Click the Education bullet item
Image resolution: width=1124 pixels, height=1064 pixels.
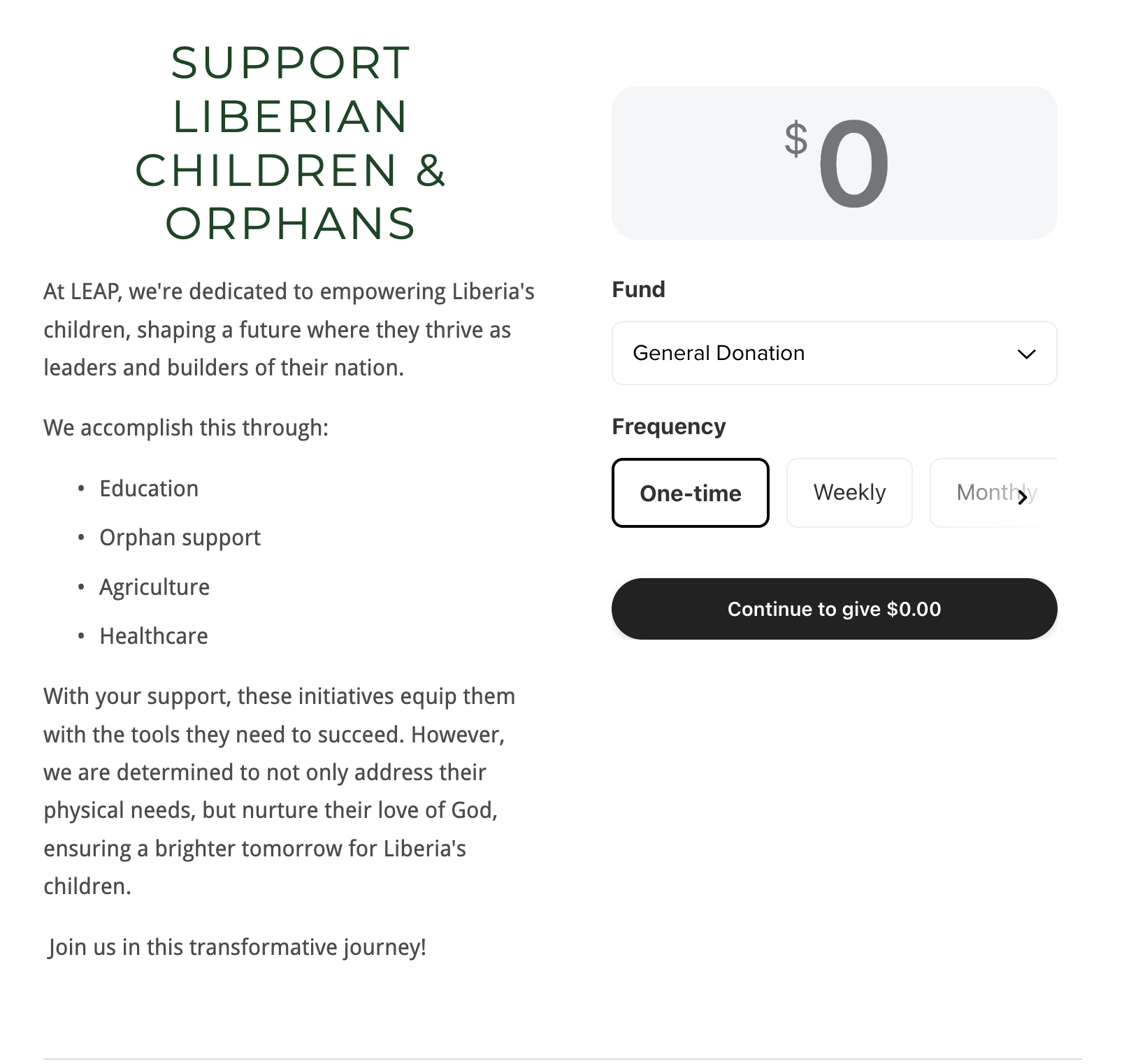pos(149,488)
